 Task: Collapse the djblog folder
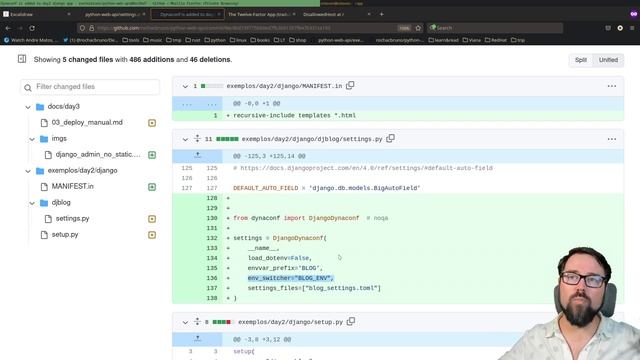[x=32, y=203]
